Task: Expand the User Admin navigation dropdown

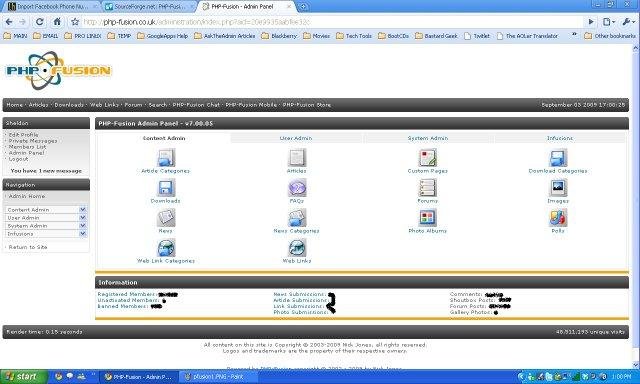Action: click(82, 218)
